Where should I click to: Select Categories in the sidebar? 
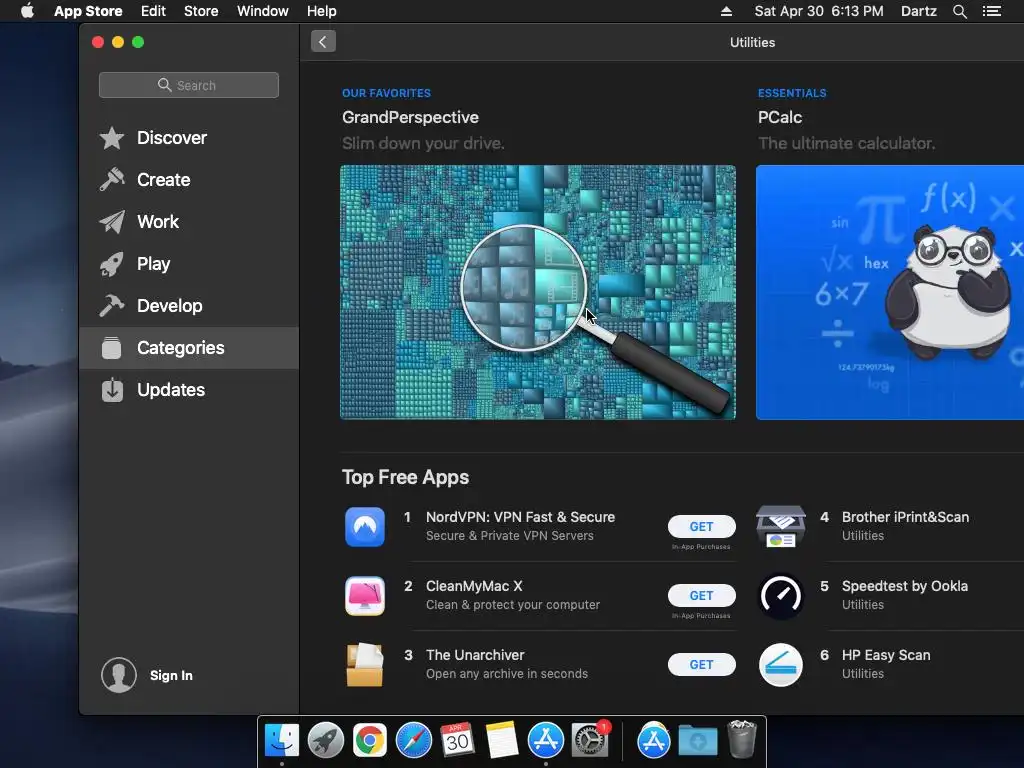click(x=189, y=347)
